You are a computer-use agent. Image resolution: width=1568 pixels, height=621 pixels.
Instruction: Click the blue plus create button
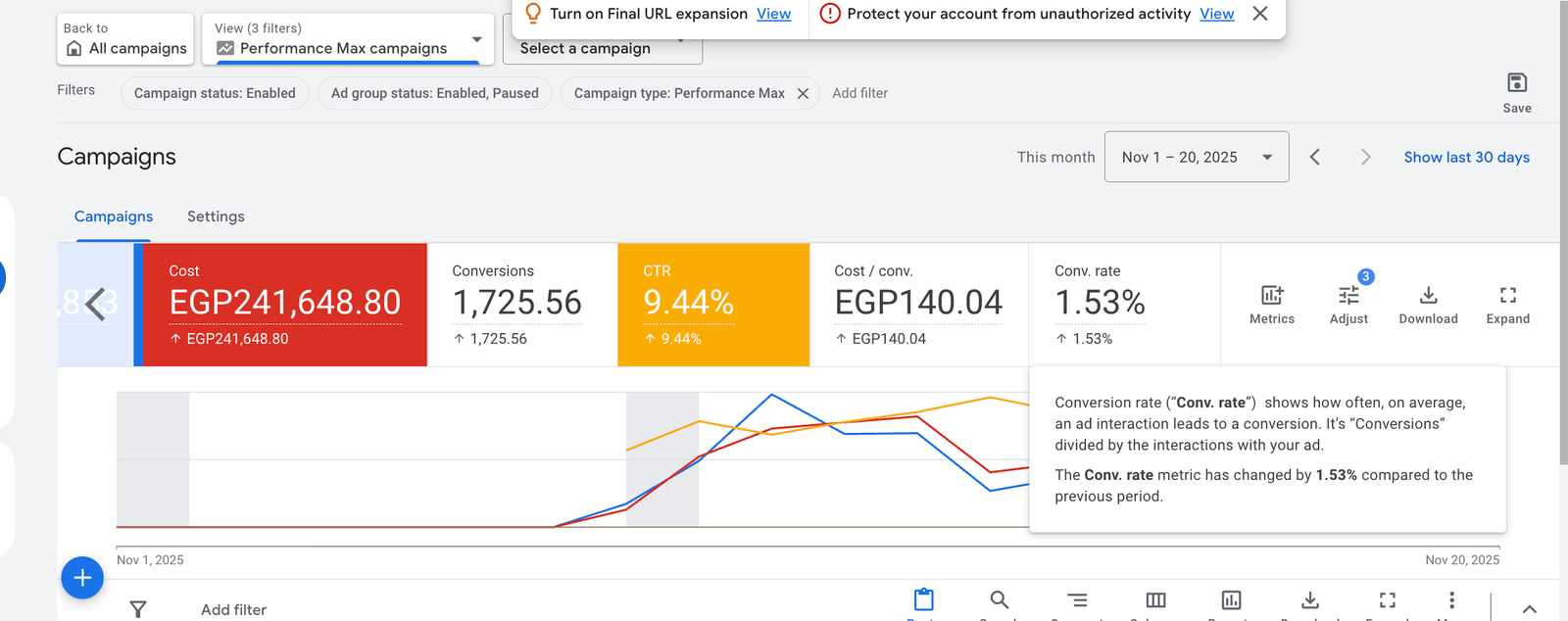coord(82,578)
